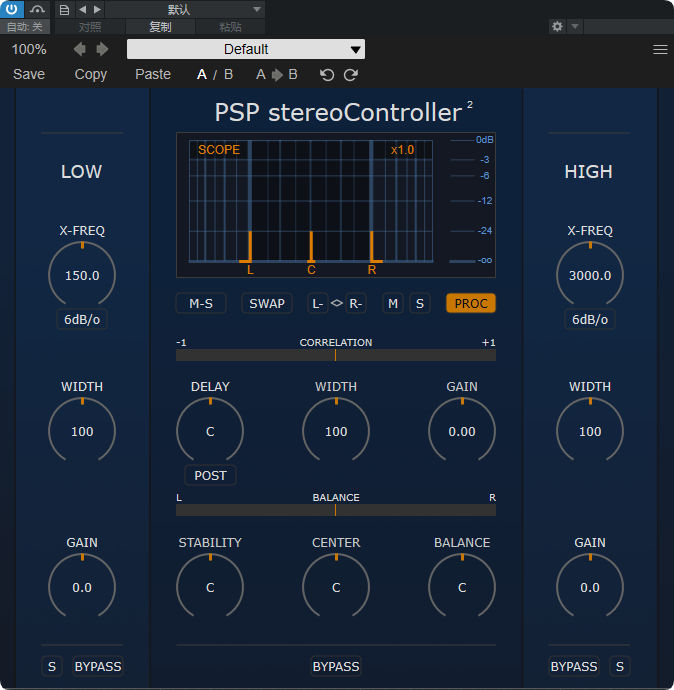Toggle the POST button under DELAY

pyautogui.click(x=210, y=475)
